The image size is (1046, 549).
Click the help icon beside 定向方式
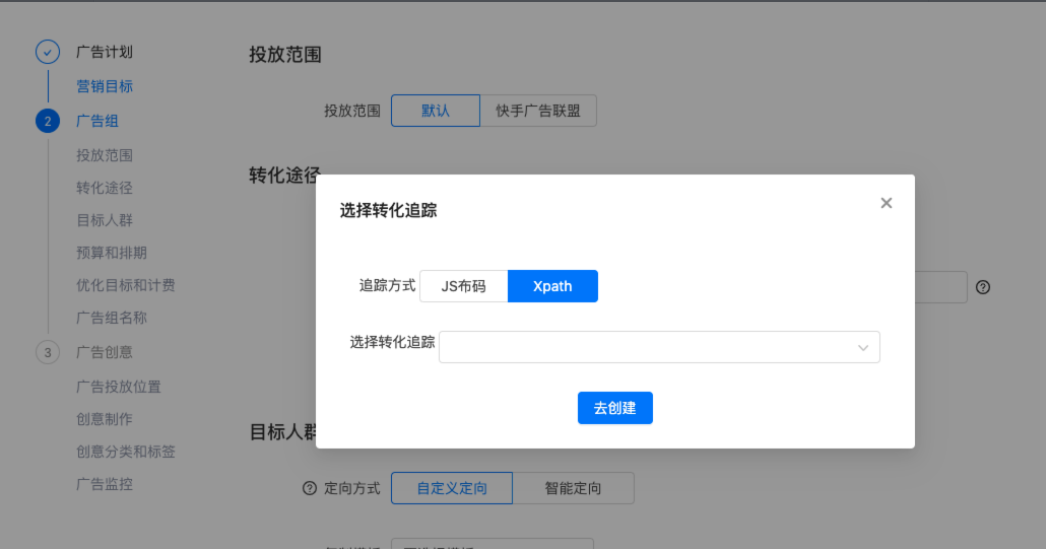(x=310, y=488)
